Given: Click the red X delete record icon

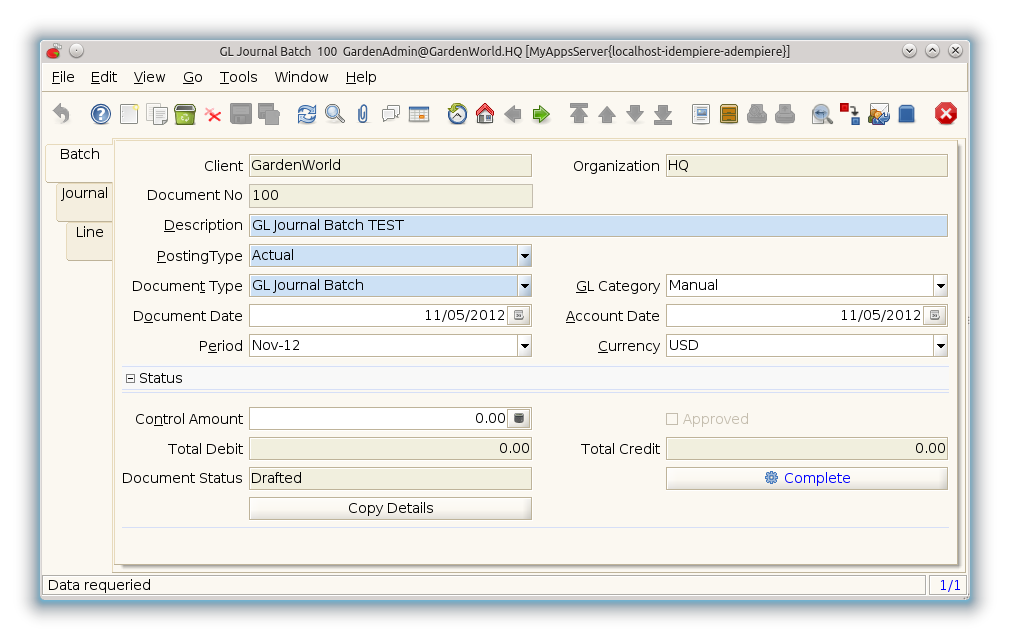Looking at the screenshot, I should click(x=213, y=114).
